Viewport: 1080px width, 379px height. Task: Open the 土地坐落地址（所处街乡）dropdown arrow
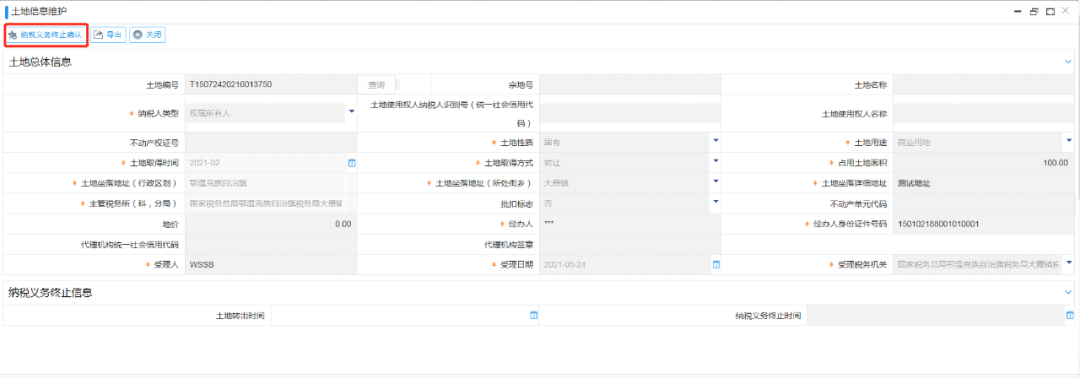click(x=715, y=182)
